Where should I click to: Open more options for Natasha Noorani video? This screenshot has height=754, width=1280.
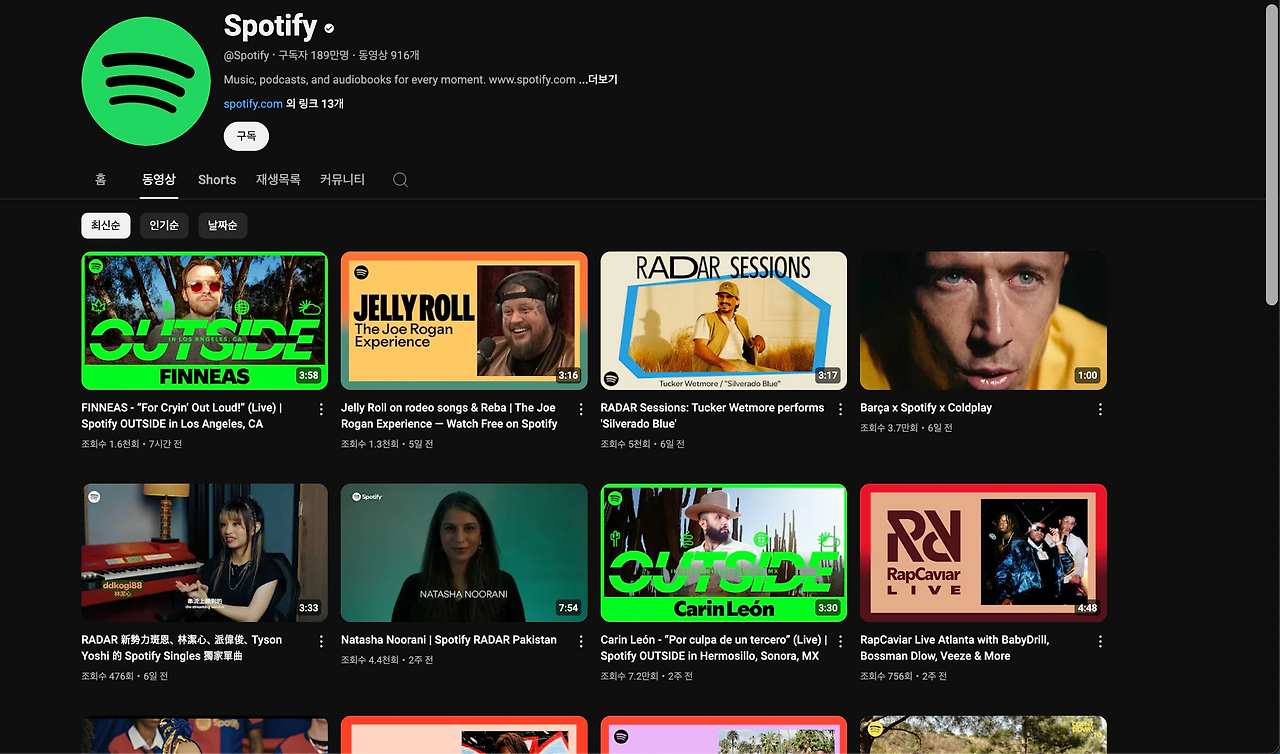[581, 641]
